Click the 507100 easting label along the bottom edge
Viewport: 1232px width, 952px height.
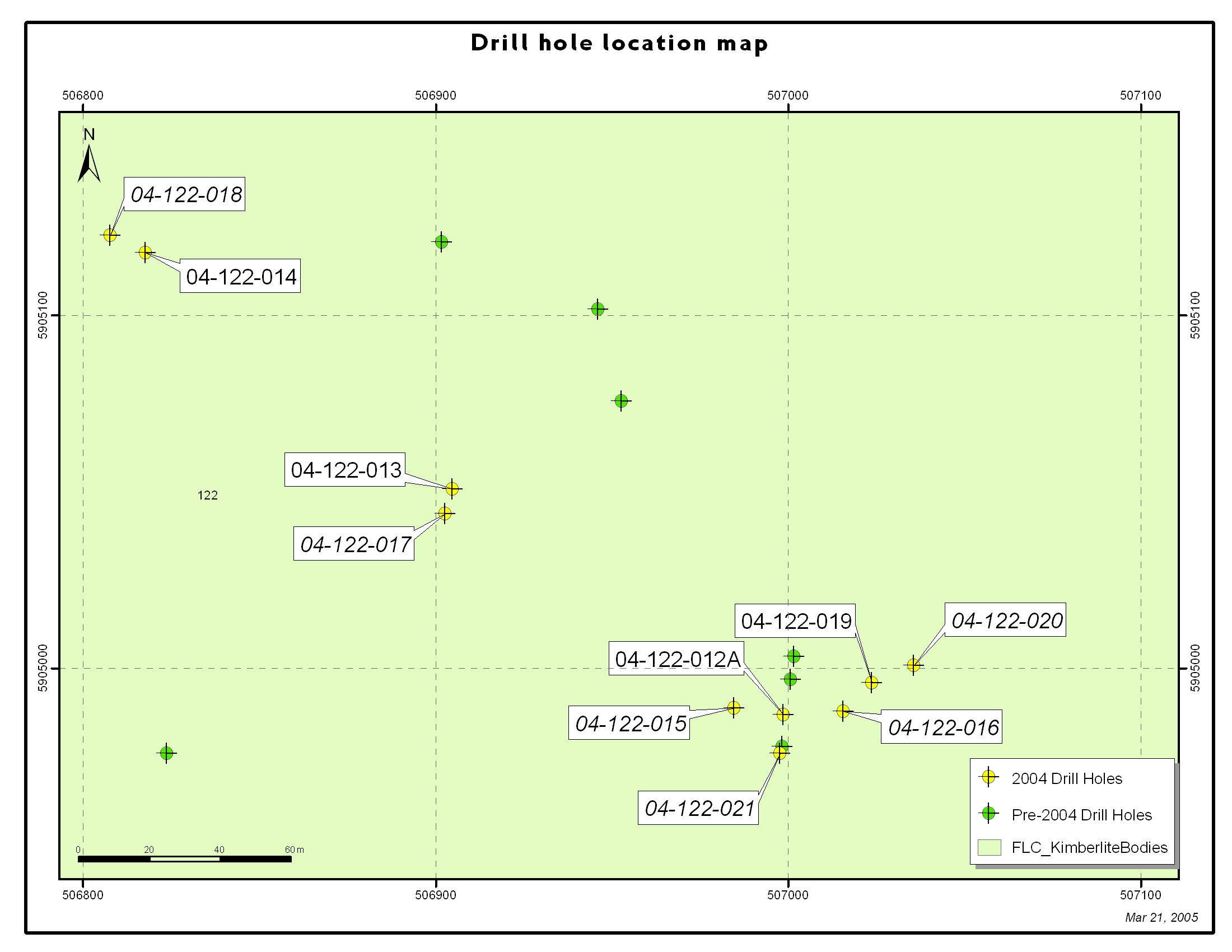pos(1141,895)
